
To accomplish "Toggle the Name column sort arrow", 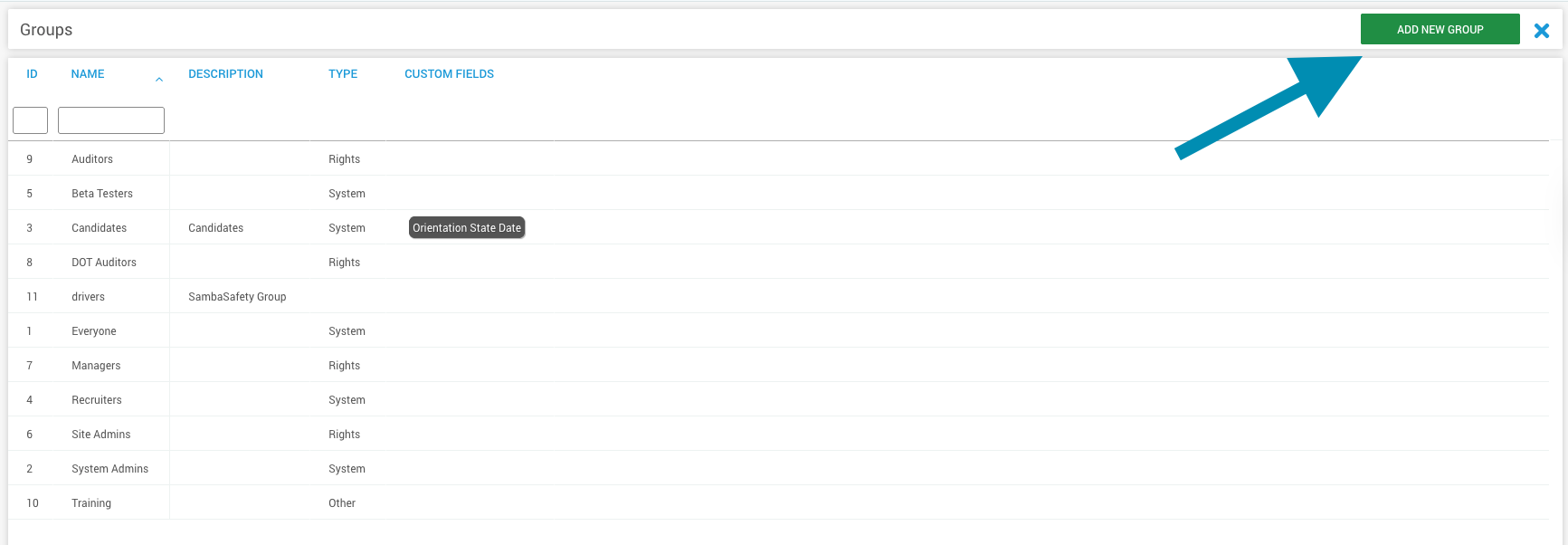I will [x=159, y=80].
